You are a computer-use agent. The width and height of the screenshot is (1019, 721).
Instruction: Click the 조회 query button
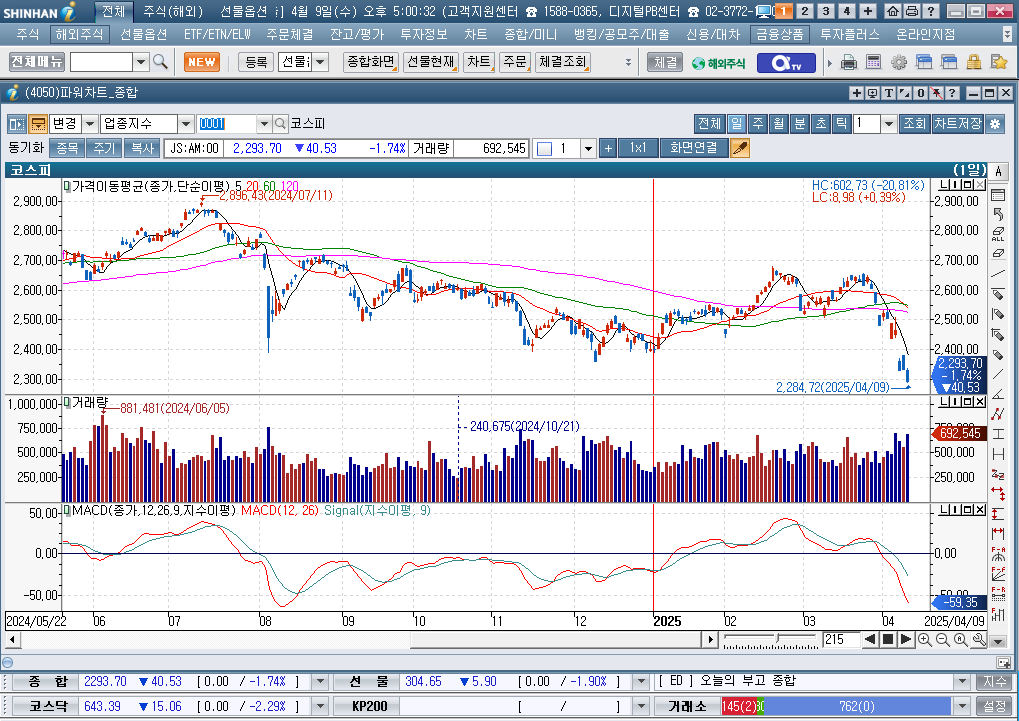point(914,124)
